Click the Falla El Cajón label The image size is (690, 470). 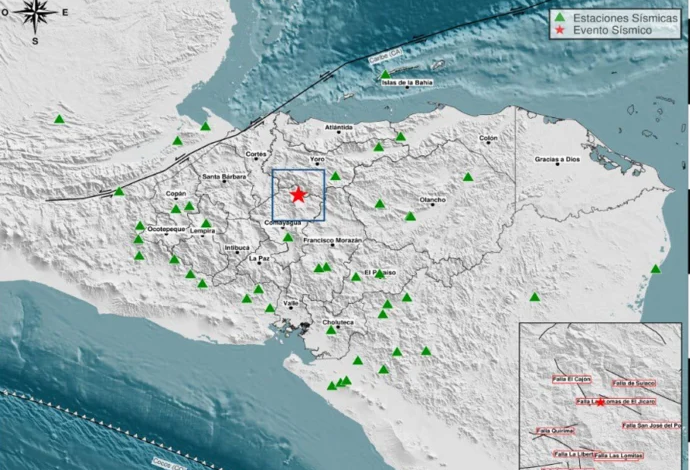572,379
